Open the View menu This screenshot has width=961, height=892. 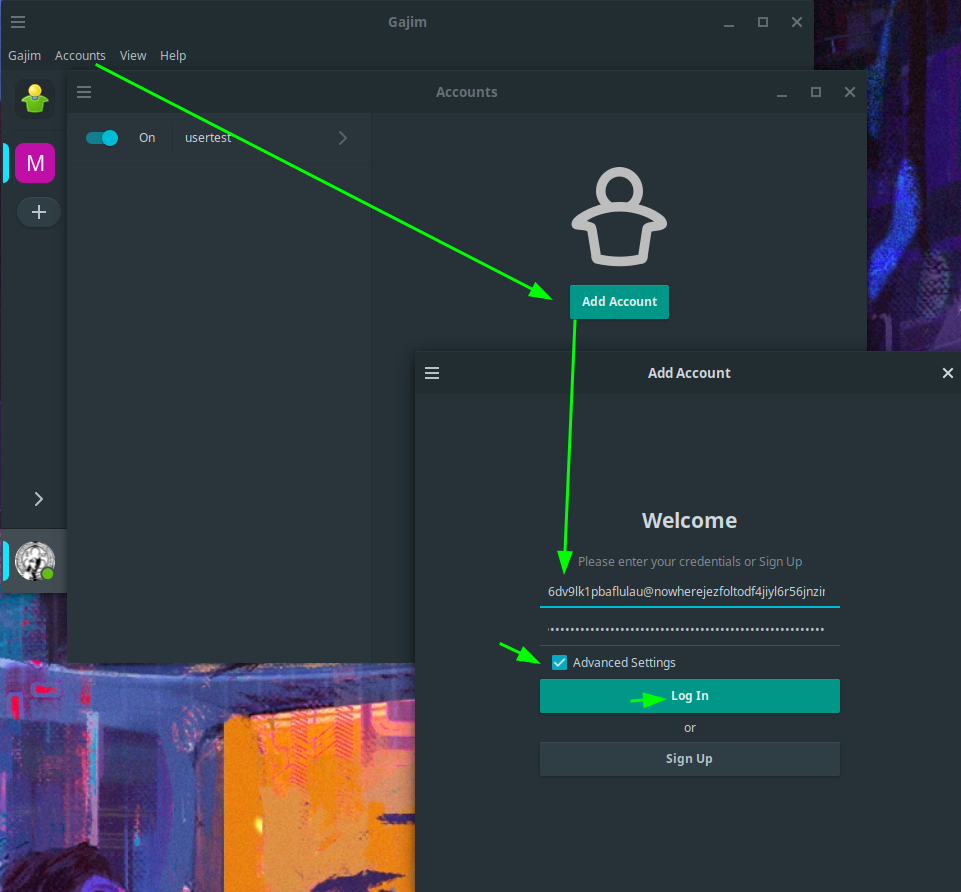[x=133, y=55]
